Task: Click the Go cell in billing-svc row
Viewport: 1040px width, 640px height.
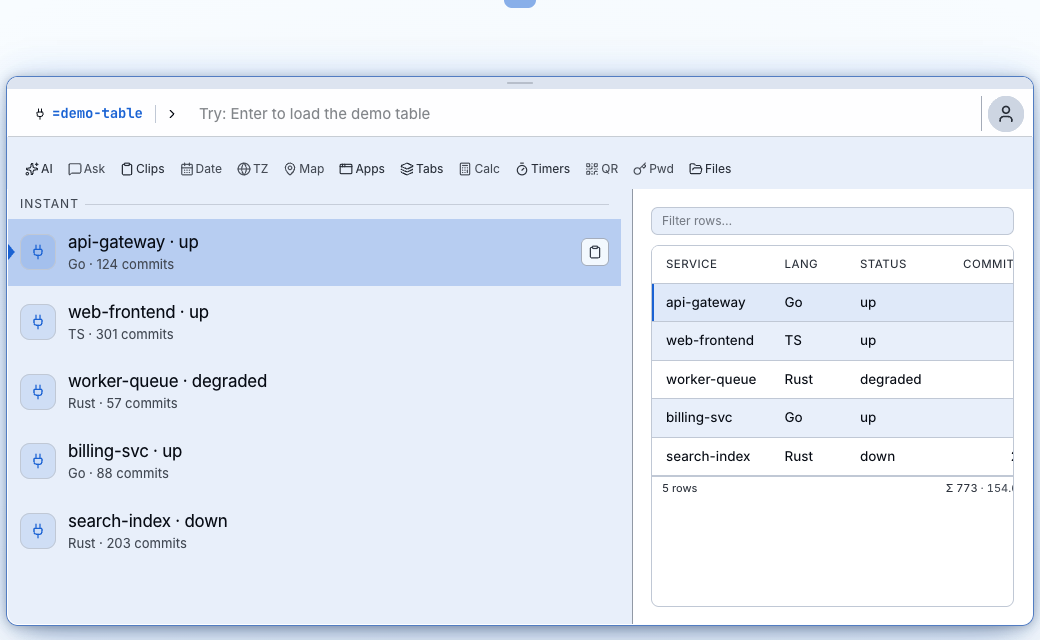Action: [793, 417]
